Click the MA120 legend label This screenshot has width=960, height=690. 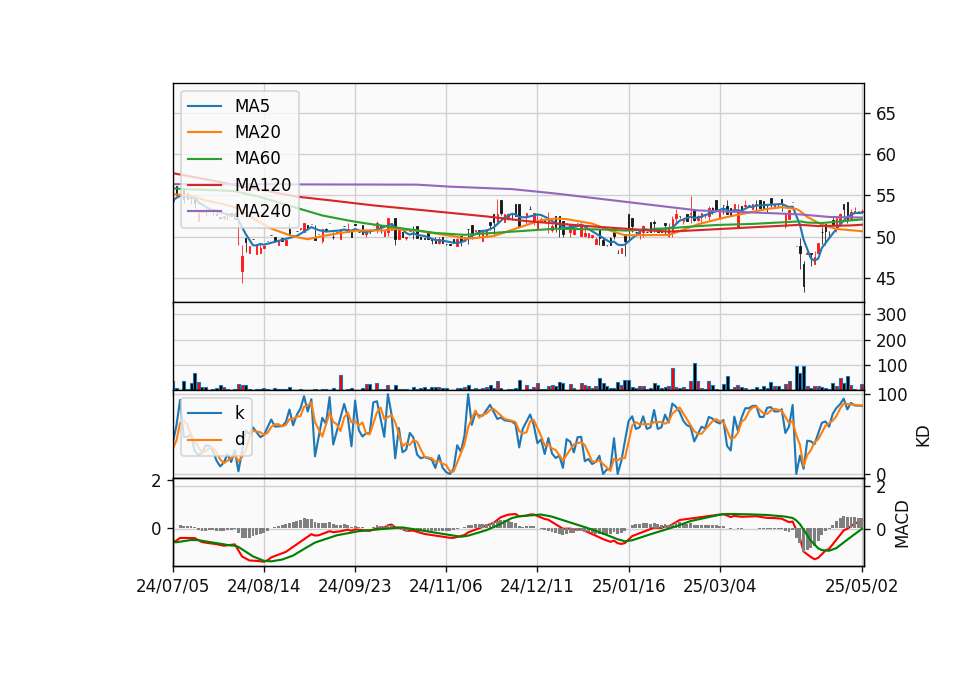pyautogui.click(x=263, y=185)
